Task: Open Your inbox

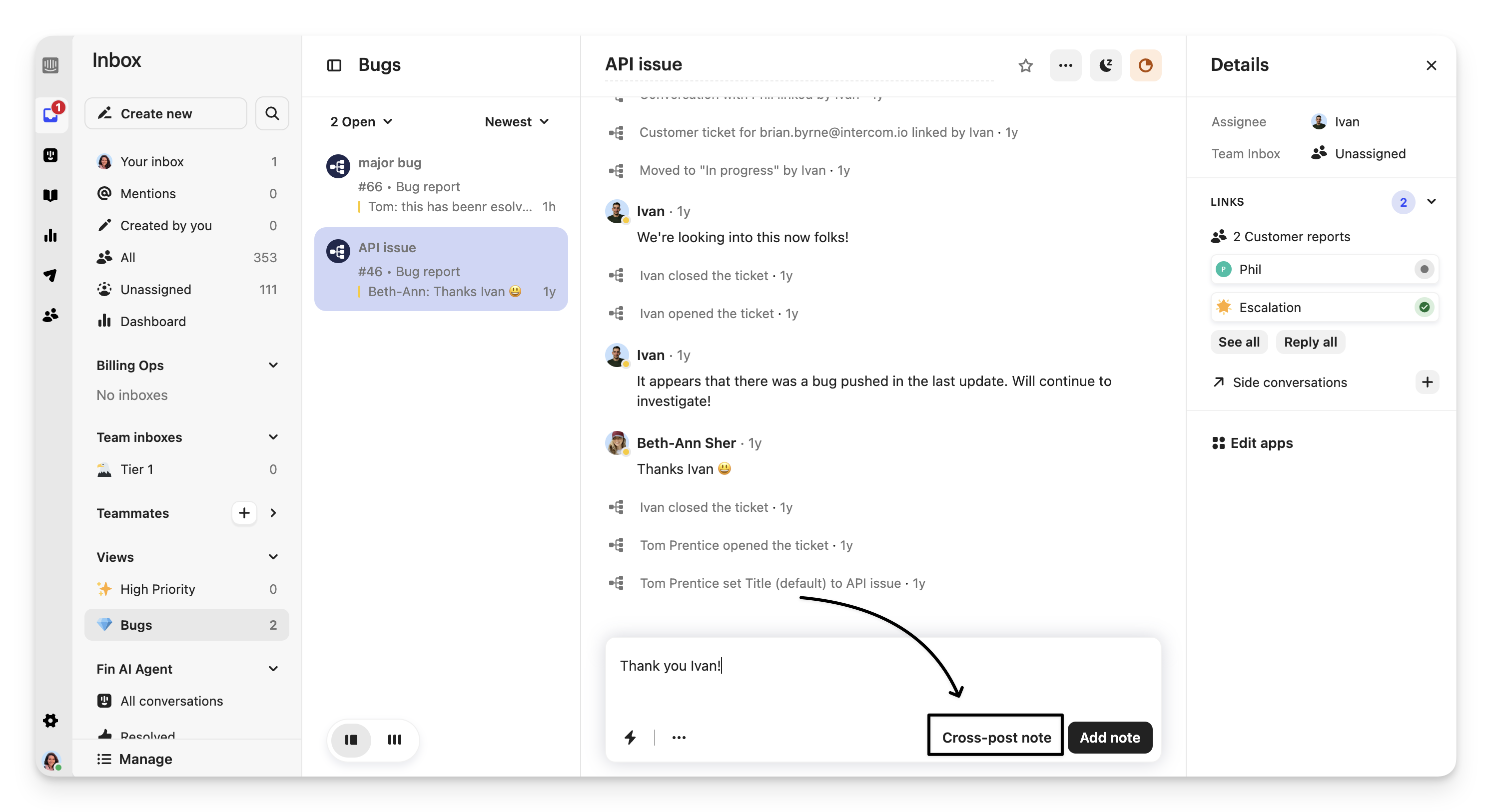Action: tap(186, 161)
